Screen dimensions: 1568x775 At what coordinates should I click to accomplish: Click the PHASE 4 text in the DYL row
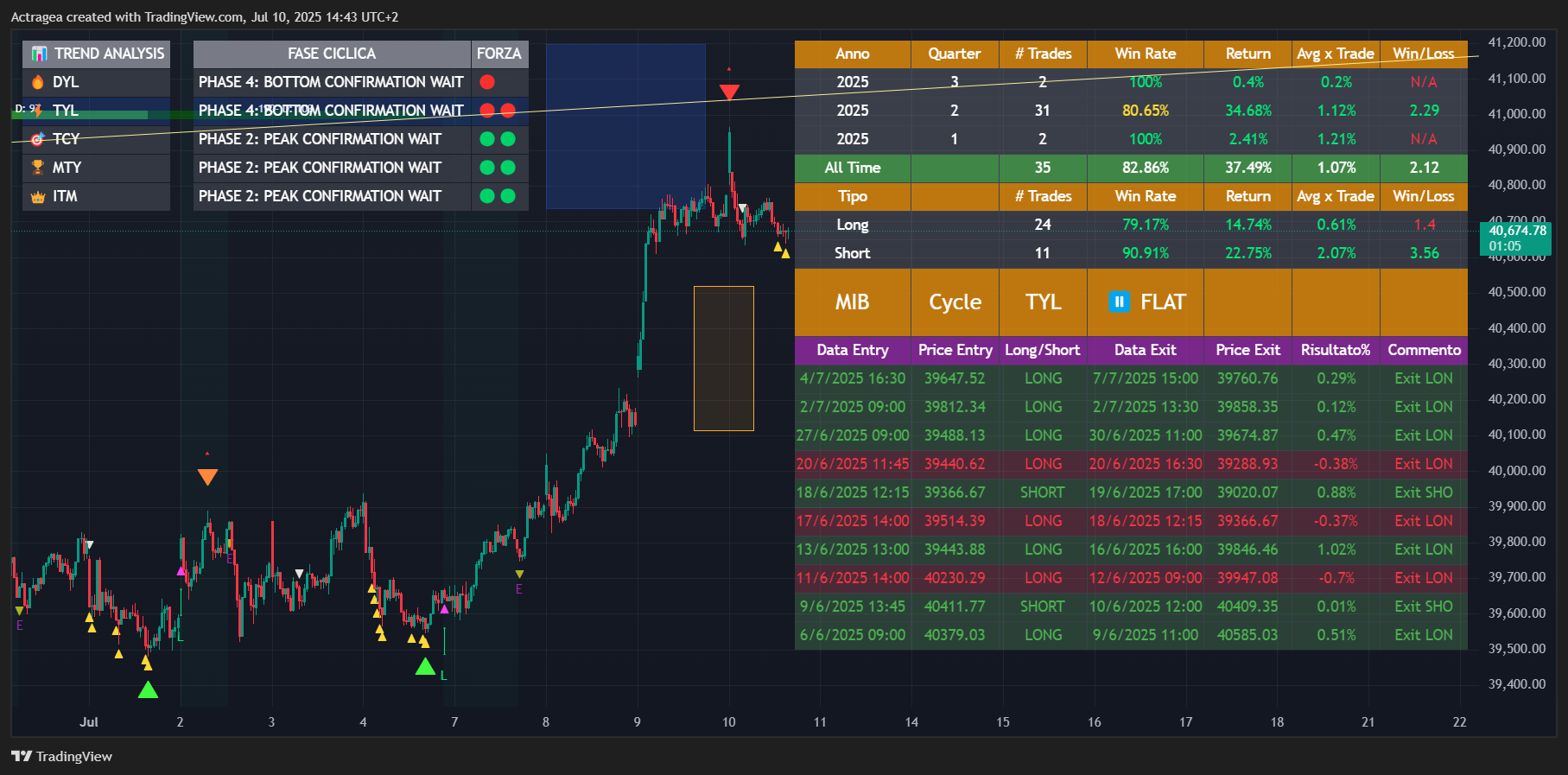tap(331, 82)
